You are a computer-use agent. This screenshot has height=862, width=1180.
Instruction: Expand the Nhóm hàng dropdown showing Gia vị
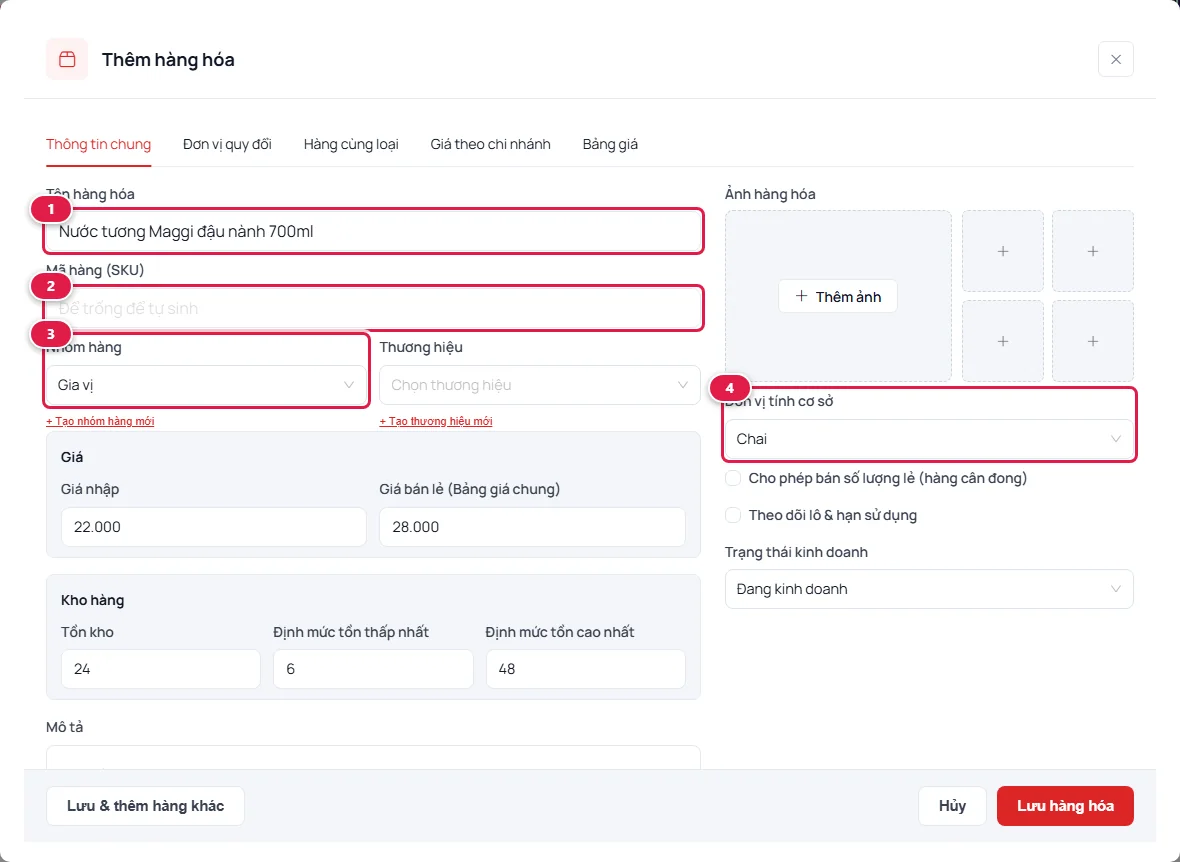click(206, 385)
